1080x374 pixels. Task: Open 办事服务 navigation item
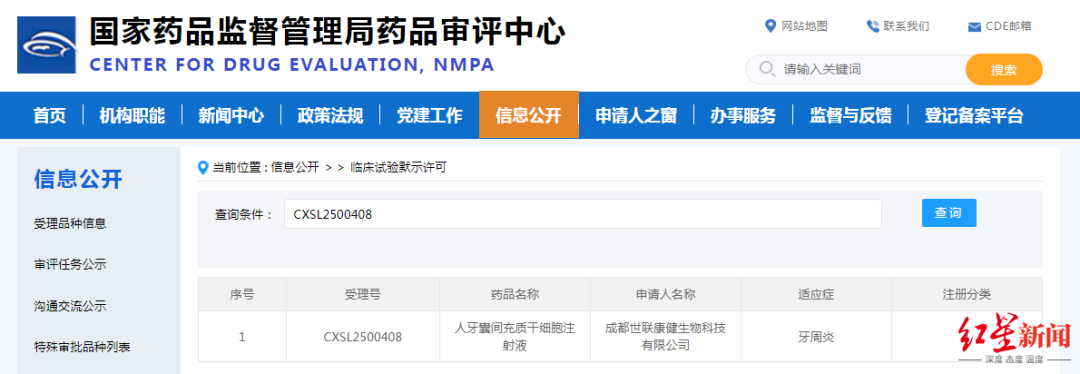click(743, 115)
